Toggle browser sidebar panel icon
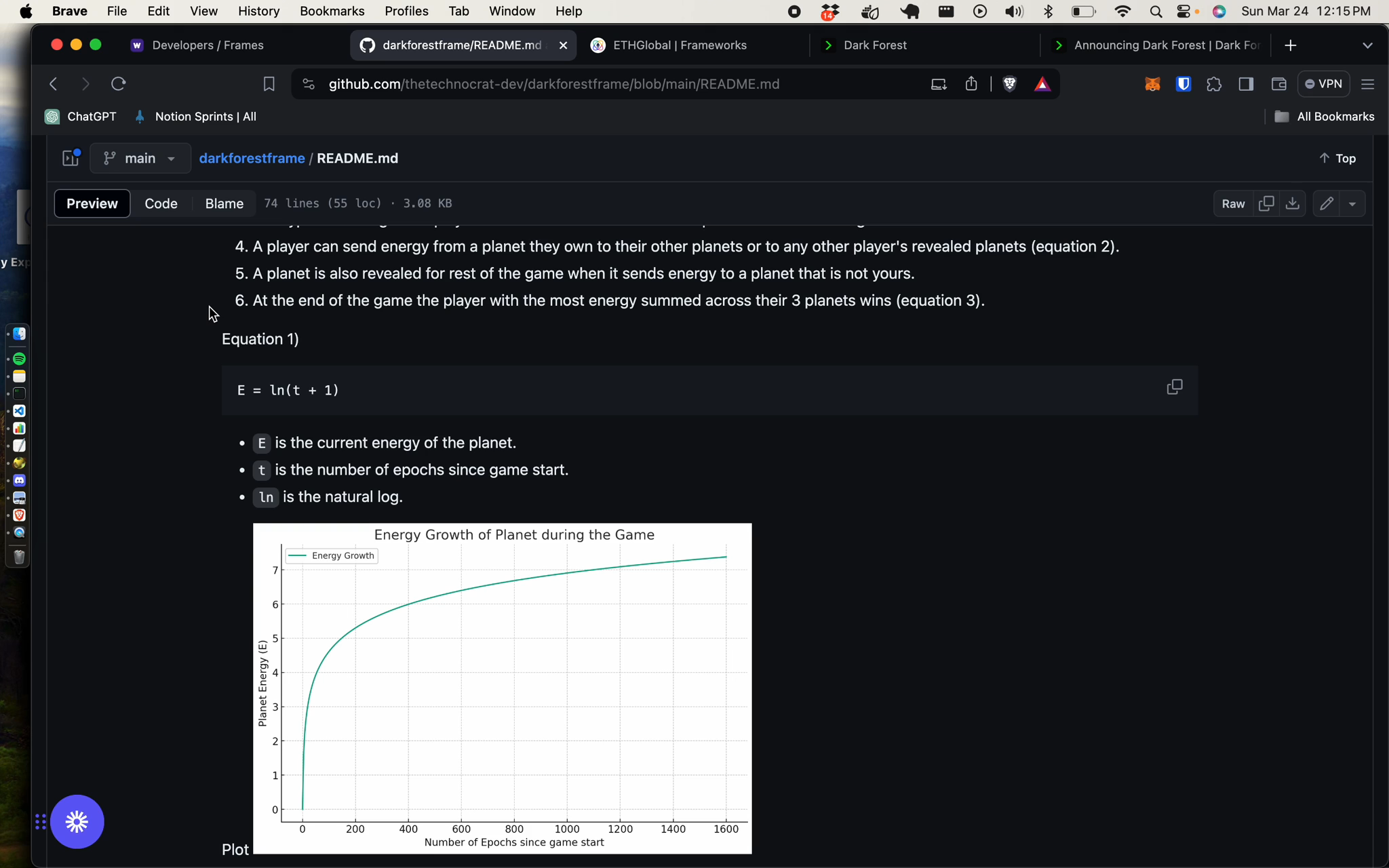This screenshot has width=1389, height=868. (x=1246, y=84)
